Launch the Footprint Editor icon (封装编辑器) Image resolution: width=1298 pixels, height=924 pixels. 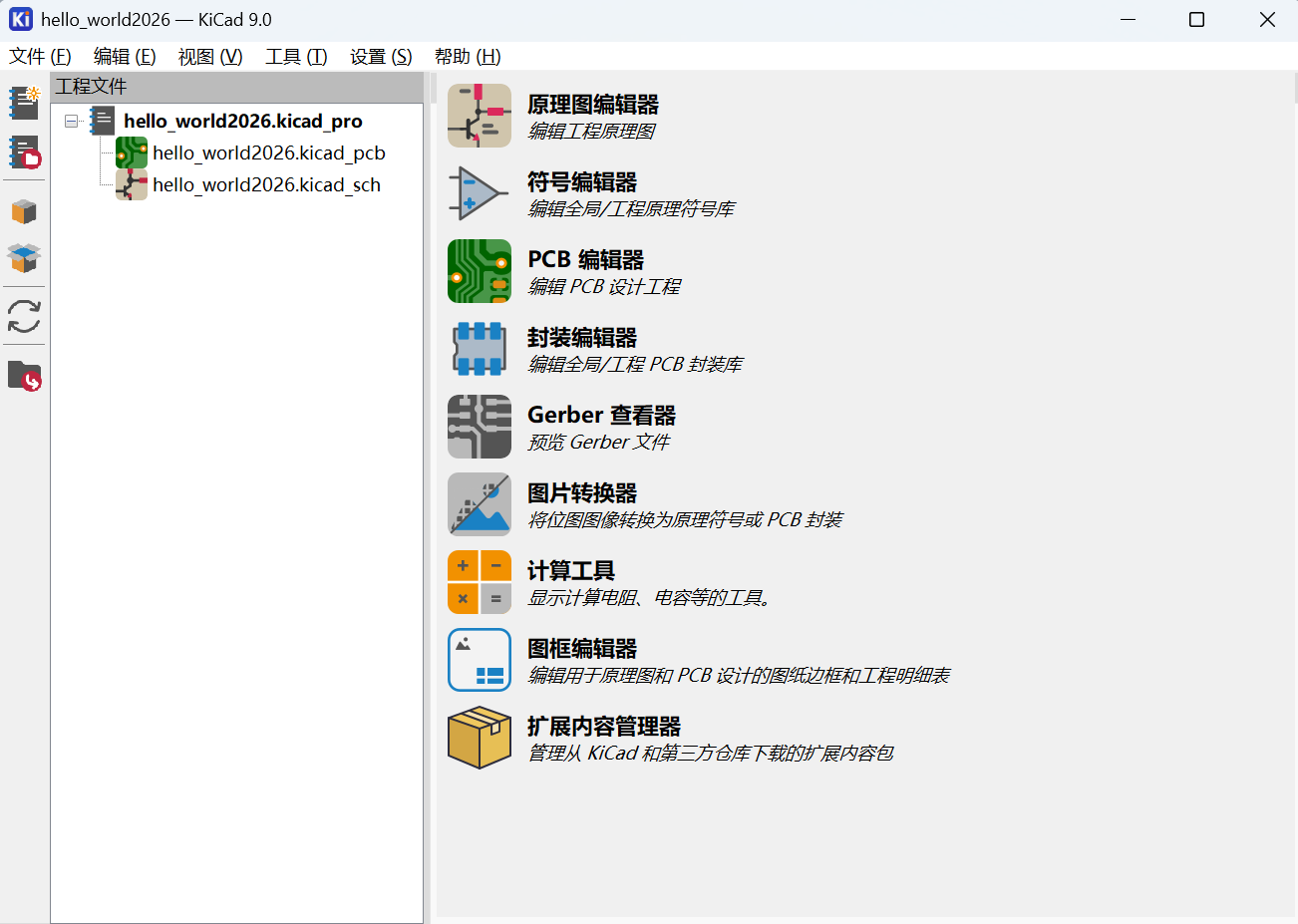coord(480,349)
